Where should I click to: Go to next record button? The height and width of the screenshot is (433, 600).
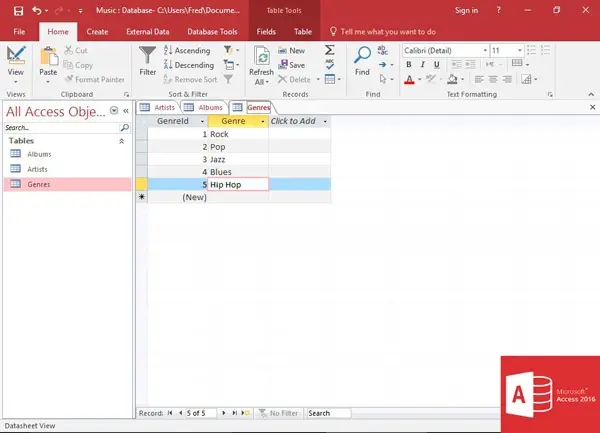[223, 413]
